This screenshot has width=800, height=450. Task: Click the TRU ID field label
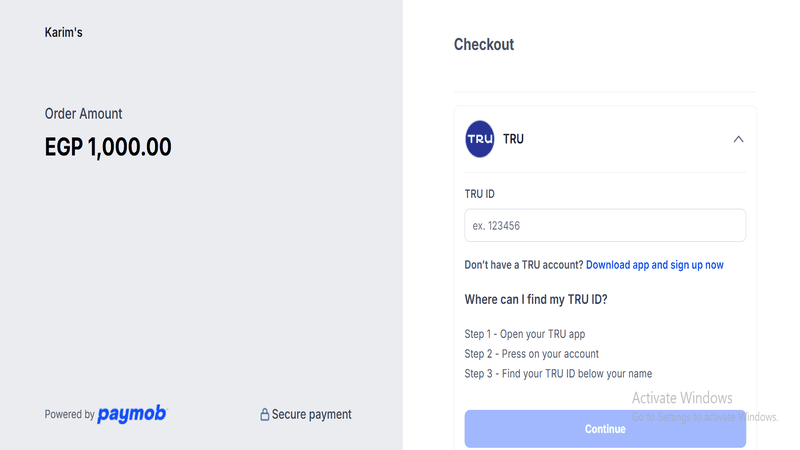point(480,194)
